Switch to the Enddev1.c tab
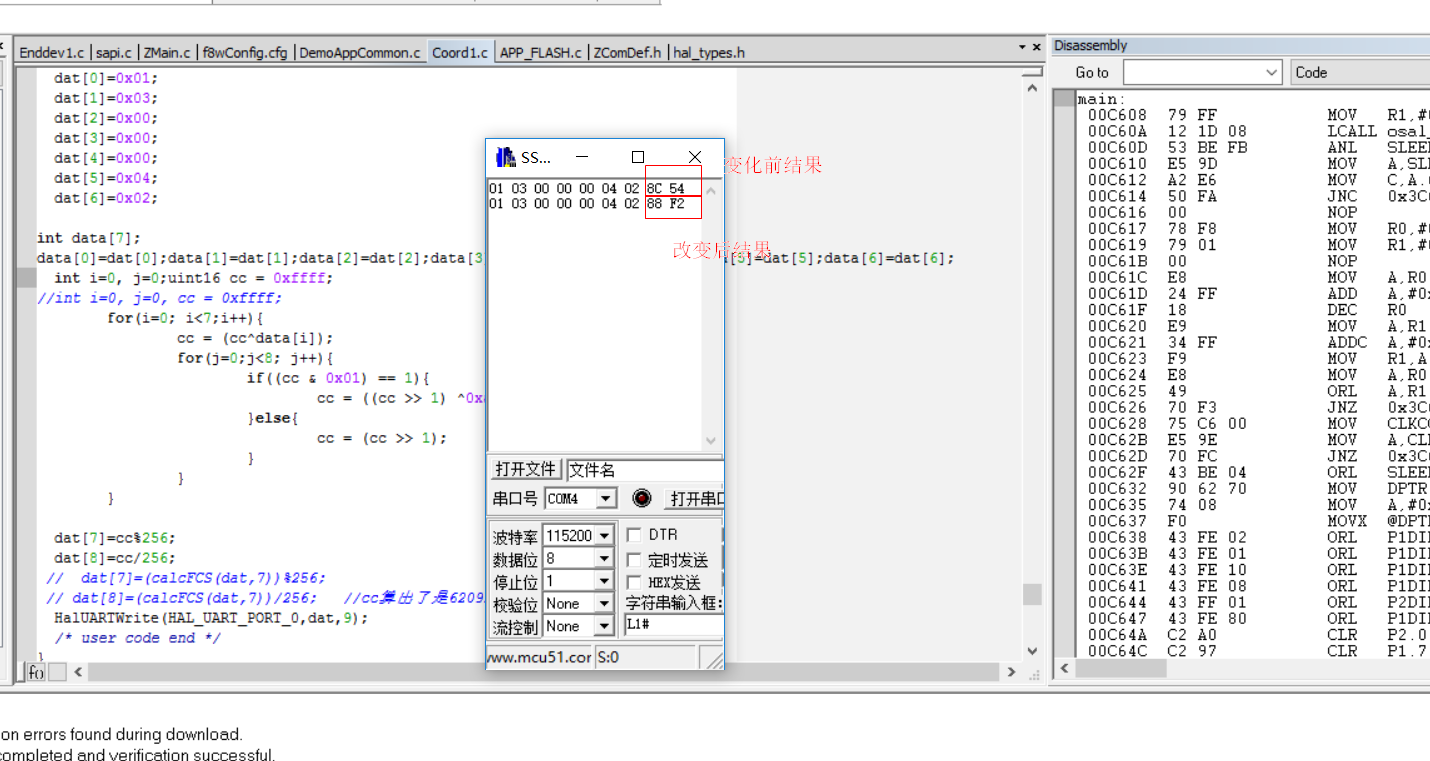The image size is (1430, 761). (52, 52)
